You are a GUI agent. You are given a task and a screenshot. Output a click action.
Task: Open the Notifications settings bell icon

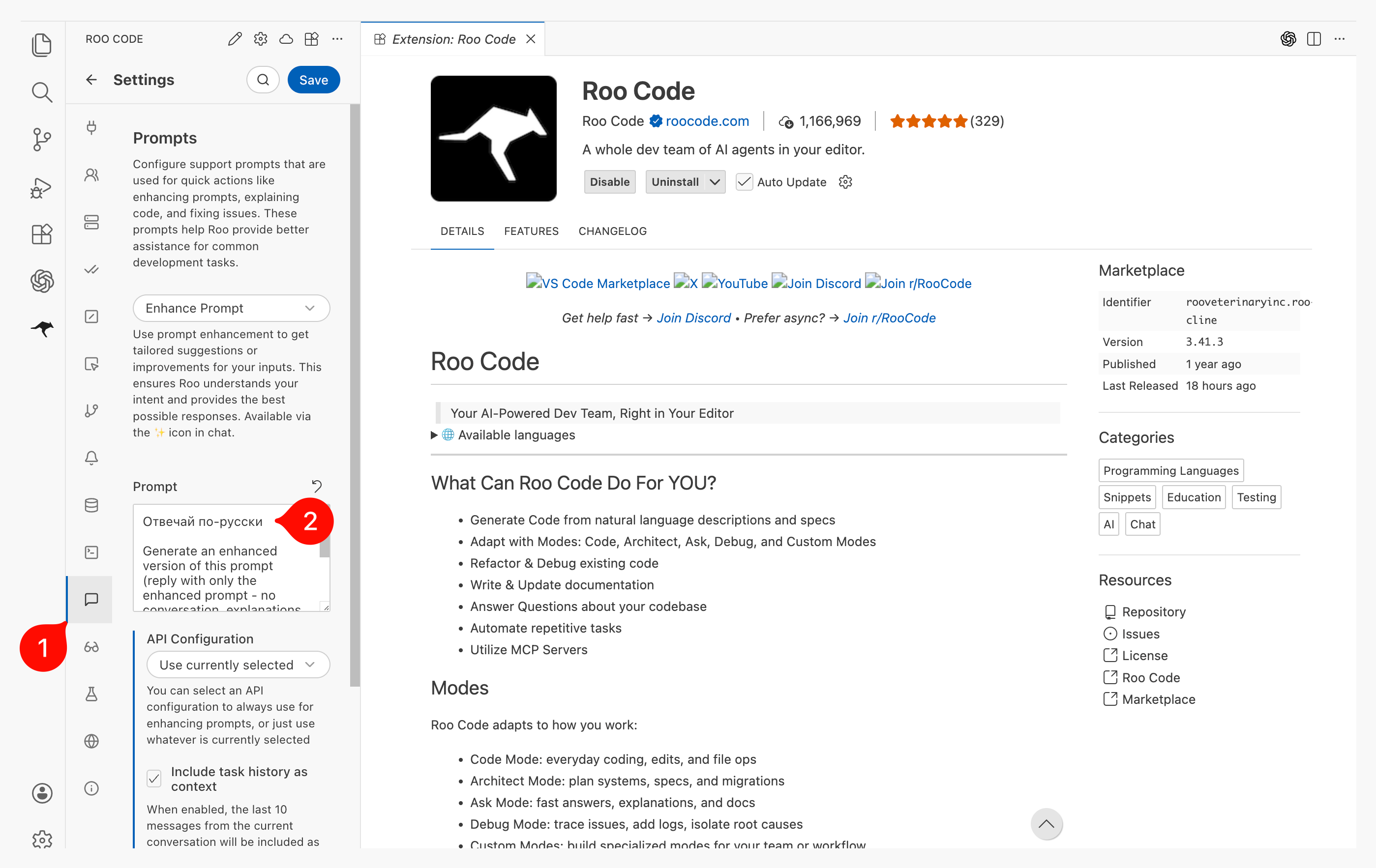click(91, 458)
